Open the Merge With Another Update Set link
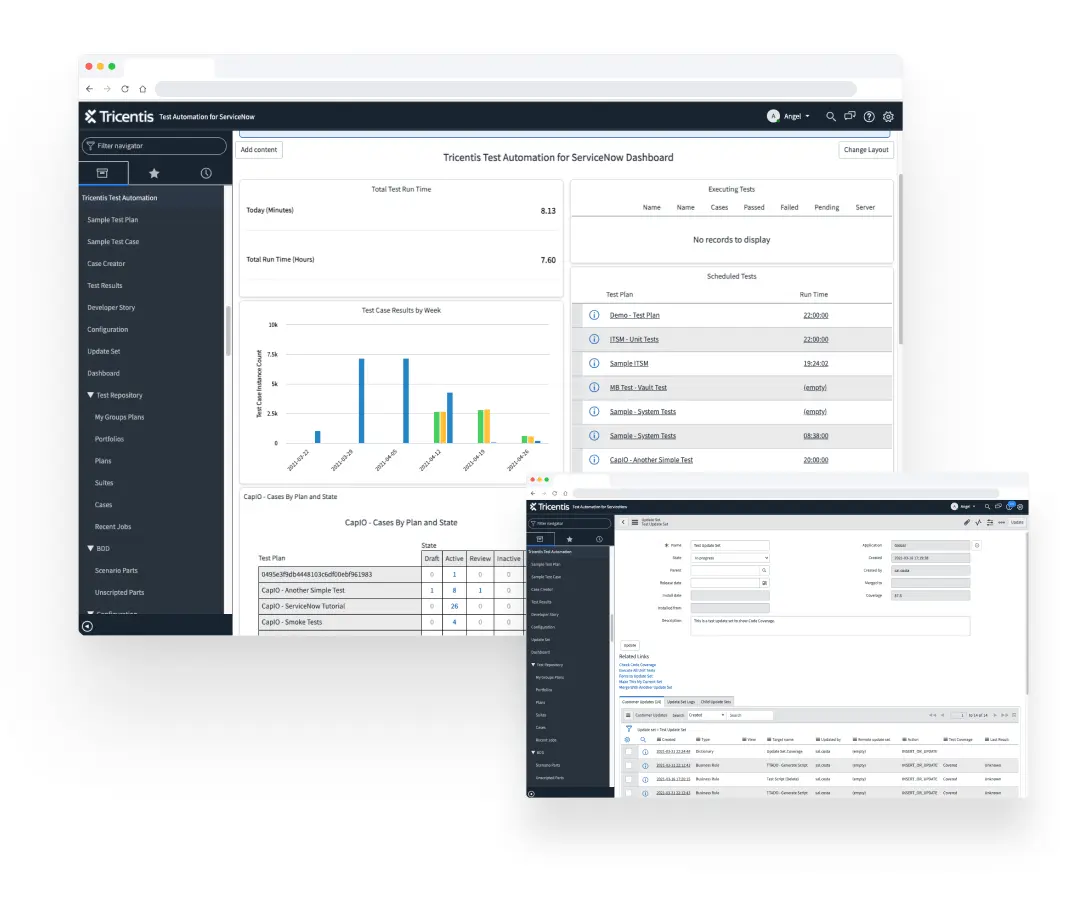This screenshot has width=1080, height=900. click(645, 687)
